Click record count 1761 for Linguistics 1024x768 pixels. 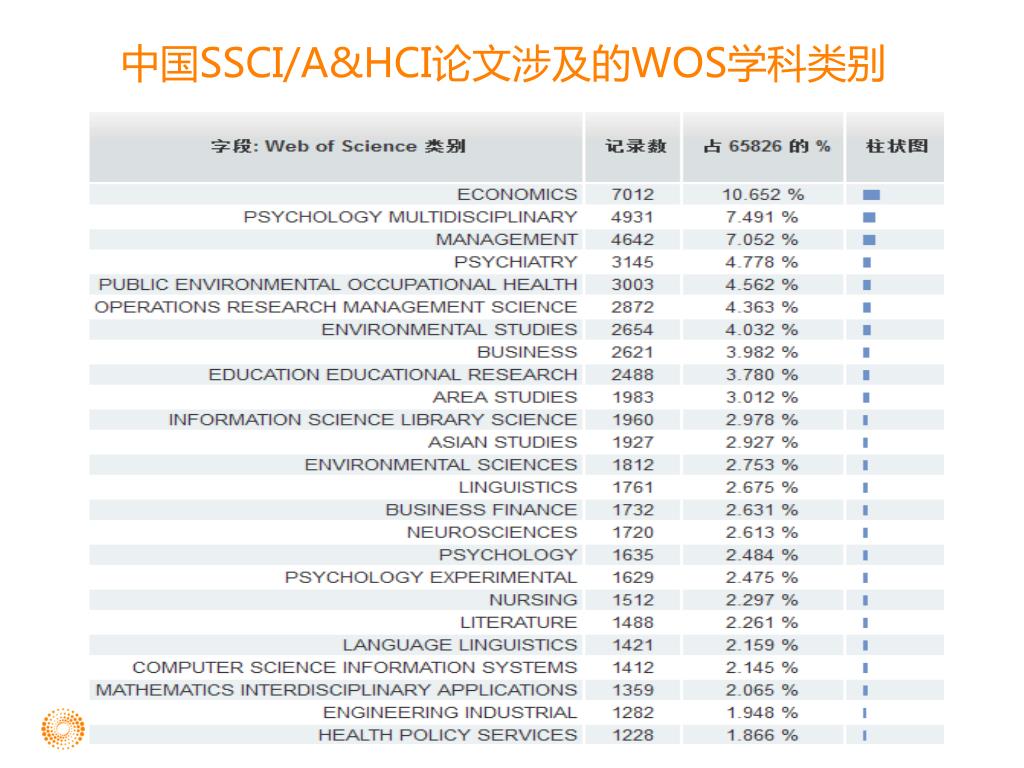coord(632,487)
